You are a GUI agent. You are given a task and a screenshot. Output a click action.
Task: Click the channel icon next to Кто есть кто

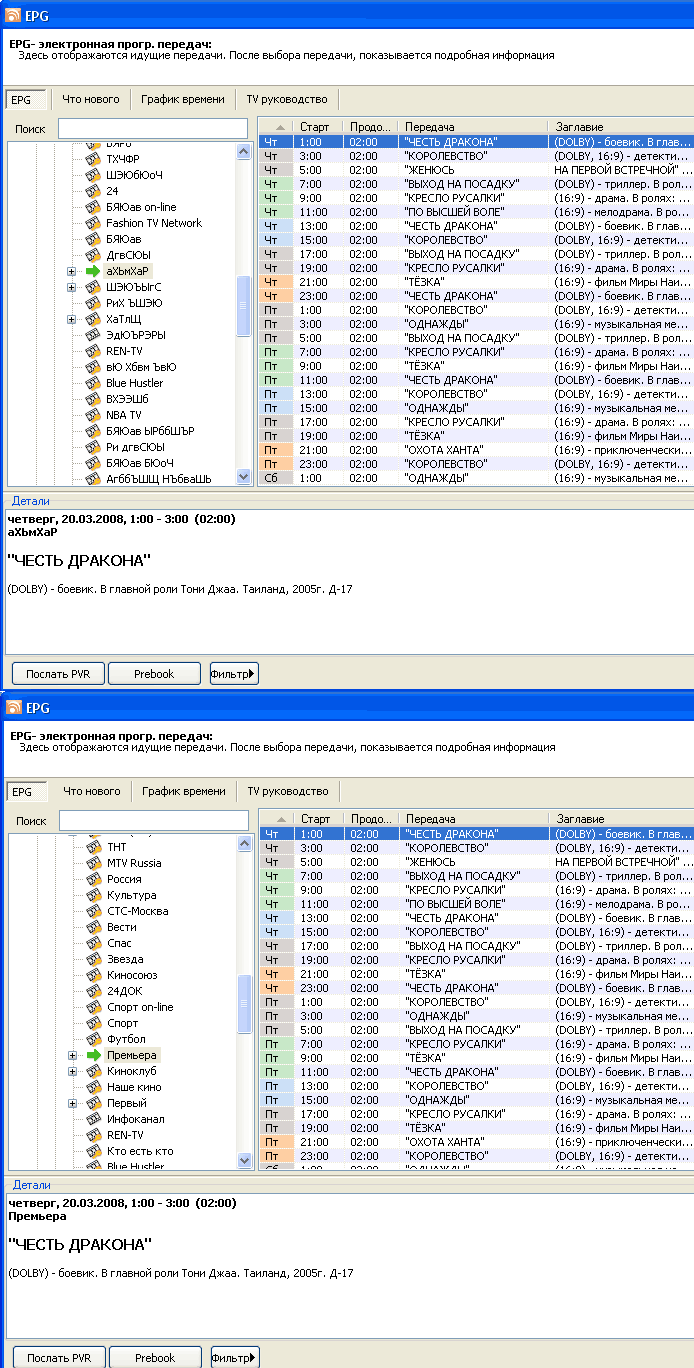(93, 1151)
